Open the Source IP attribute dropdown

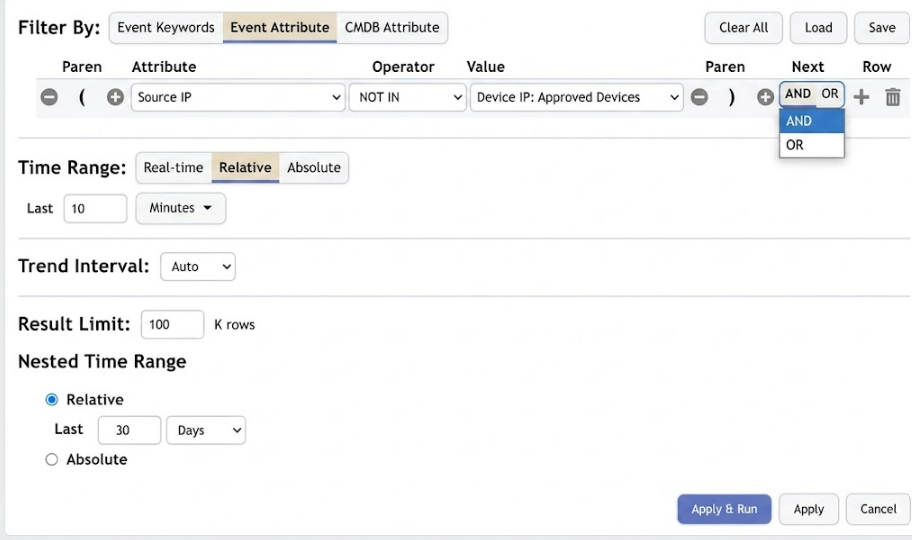click(238, 97)
